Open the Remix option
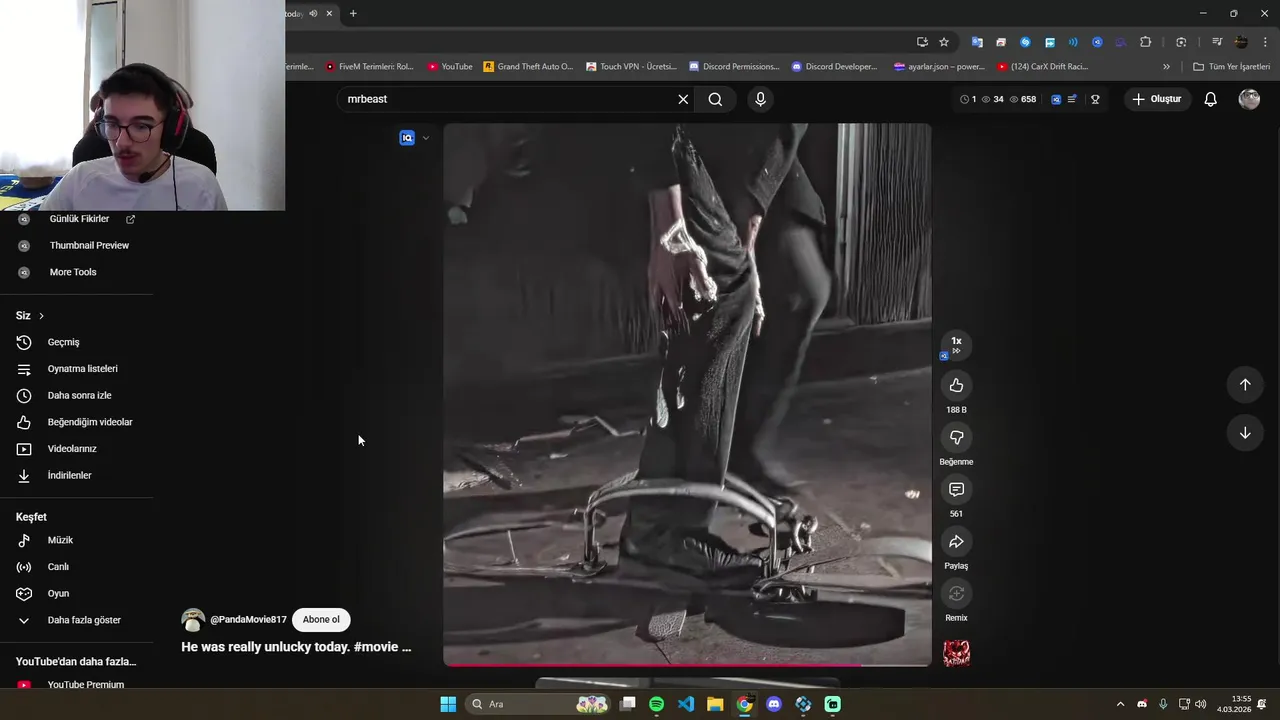Screen dimensions: 1280x720 (956, 593)
